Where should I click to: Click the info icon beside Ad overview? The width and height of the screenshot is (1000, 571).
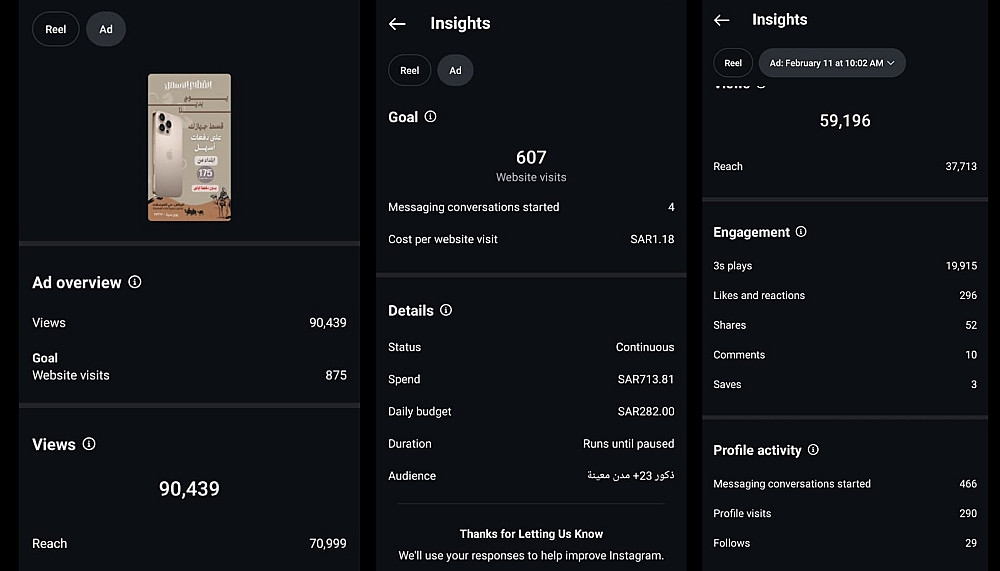(135, 282)
